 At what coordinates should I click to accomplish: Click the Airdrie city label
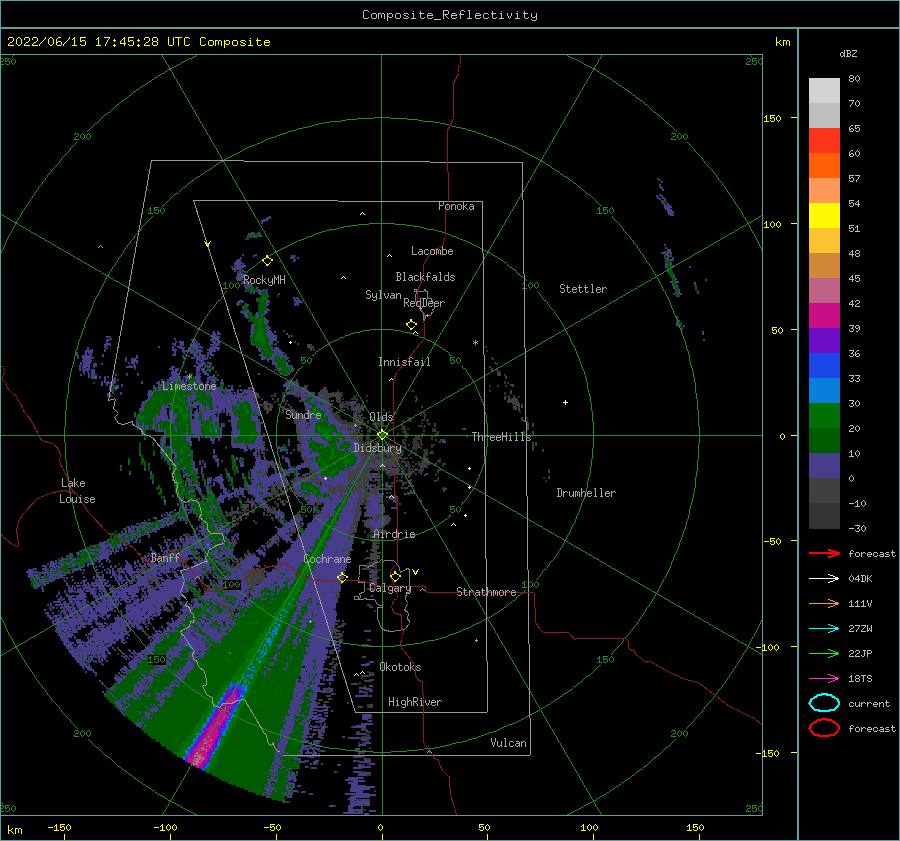coord(394,534)
